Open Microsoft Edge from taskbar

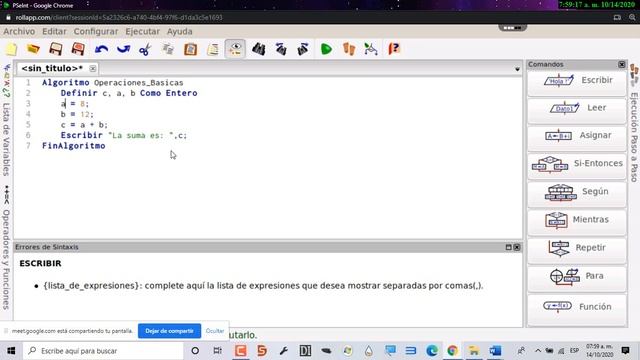pos(432,351)
